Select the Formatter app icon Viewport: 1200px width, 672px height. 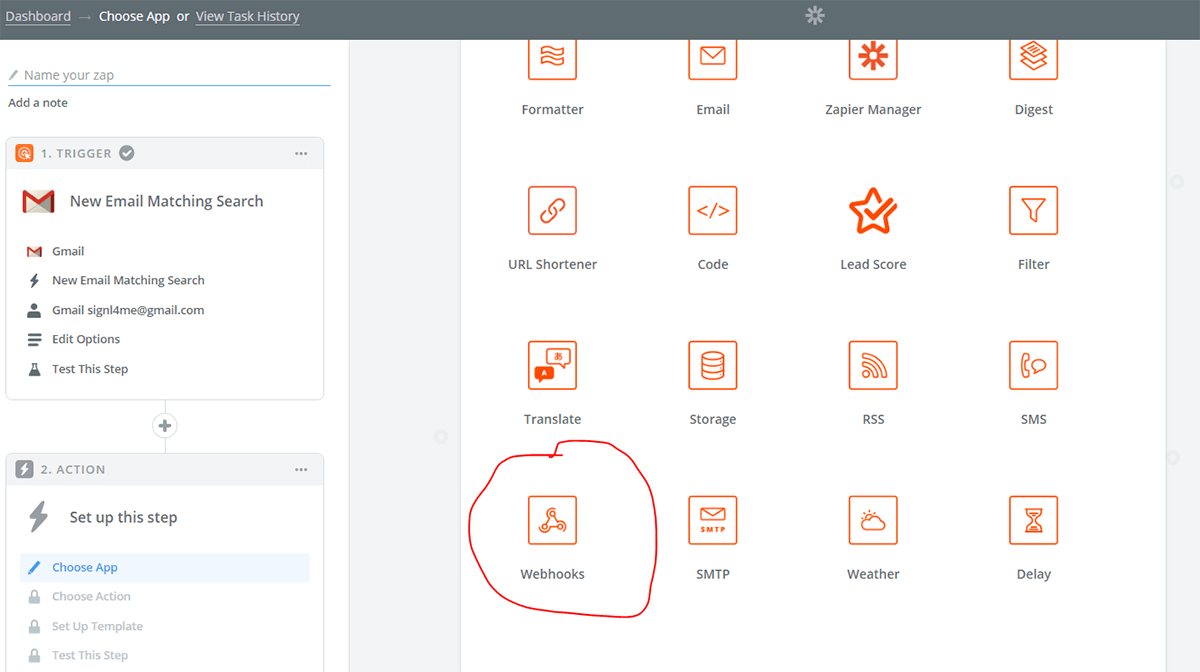(552, 57)
